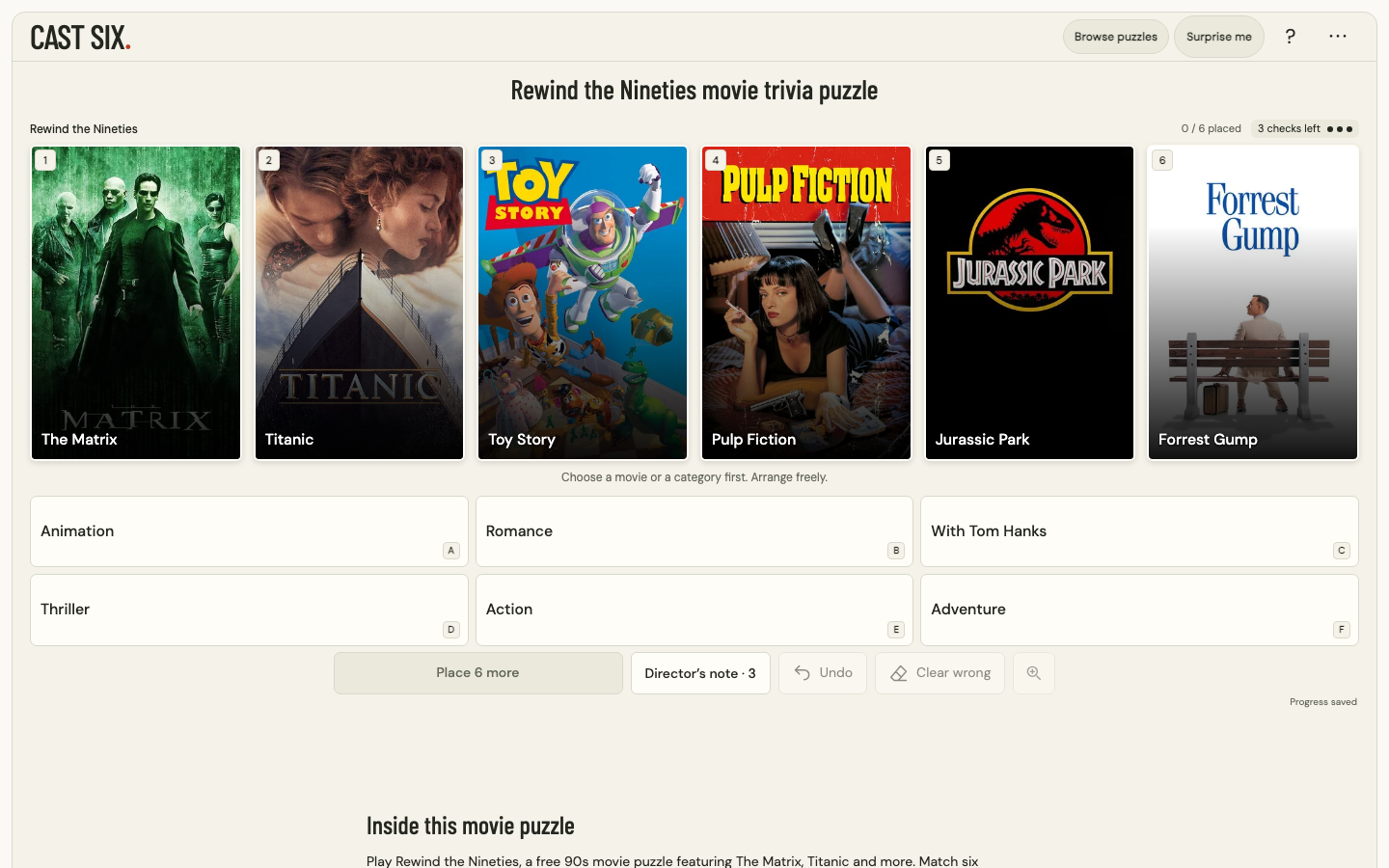
Task: Select the Romance category slot
Action: tap(694, 531)
